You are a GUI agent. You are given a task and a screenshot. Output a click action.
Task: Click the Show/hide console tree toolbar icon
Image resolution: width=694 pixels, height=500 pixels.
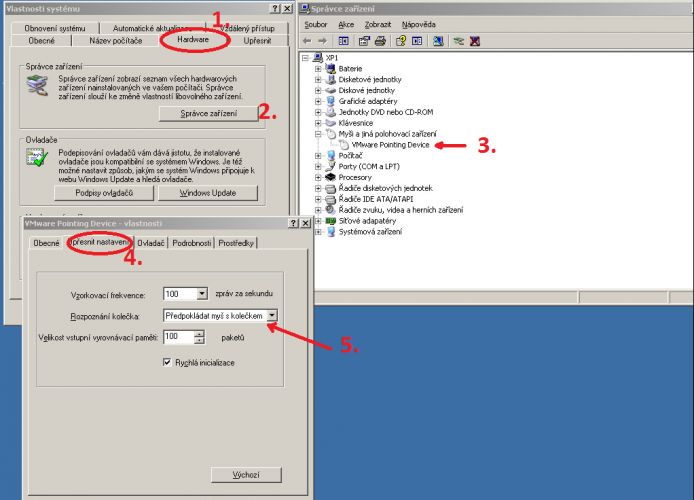(x=343, y=41)
